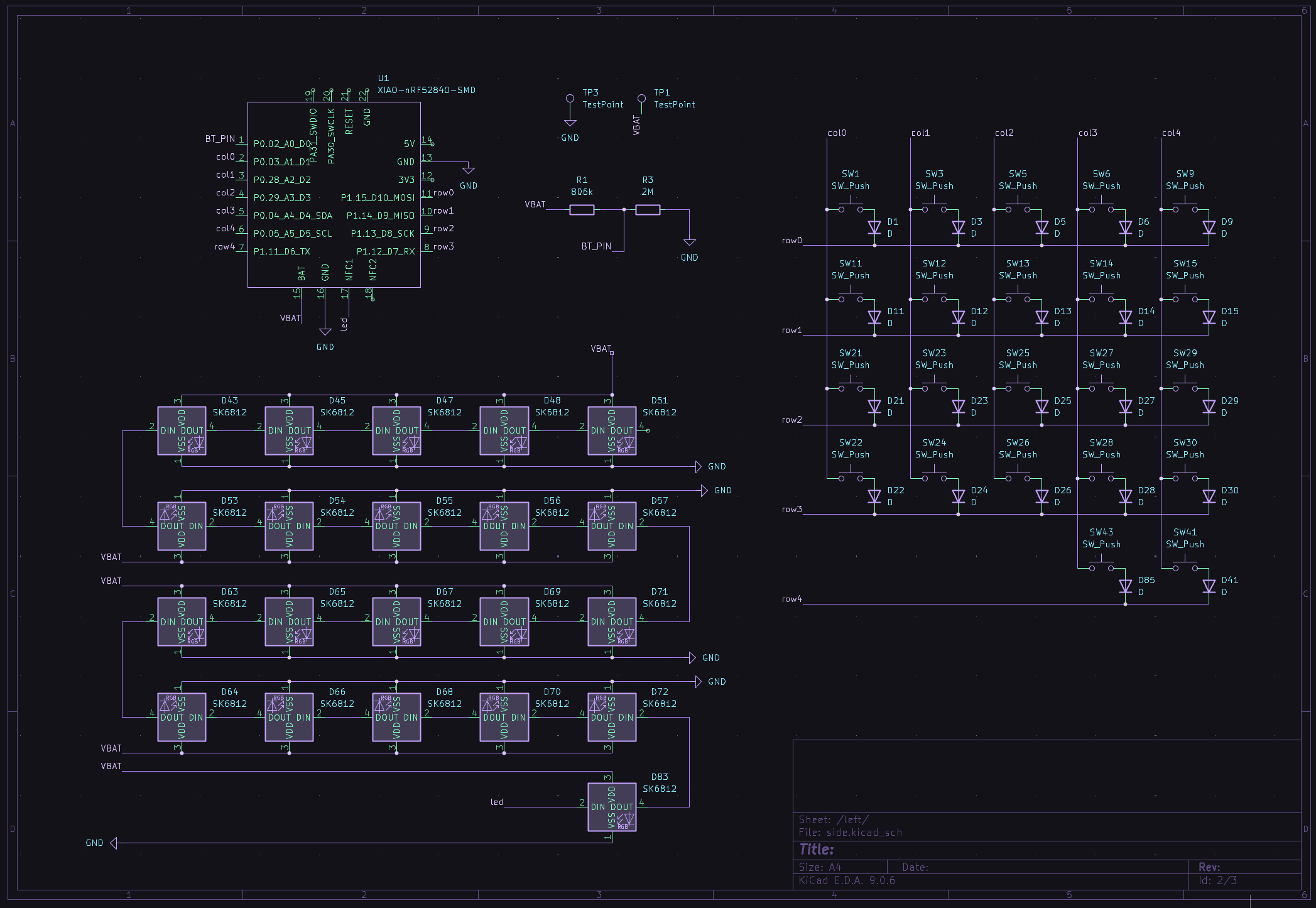Image resolution: width=1316 pixels, height=908 pixels.
Task: Select the row4 label in the switch matrix
Action: [x=791, y=599]
